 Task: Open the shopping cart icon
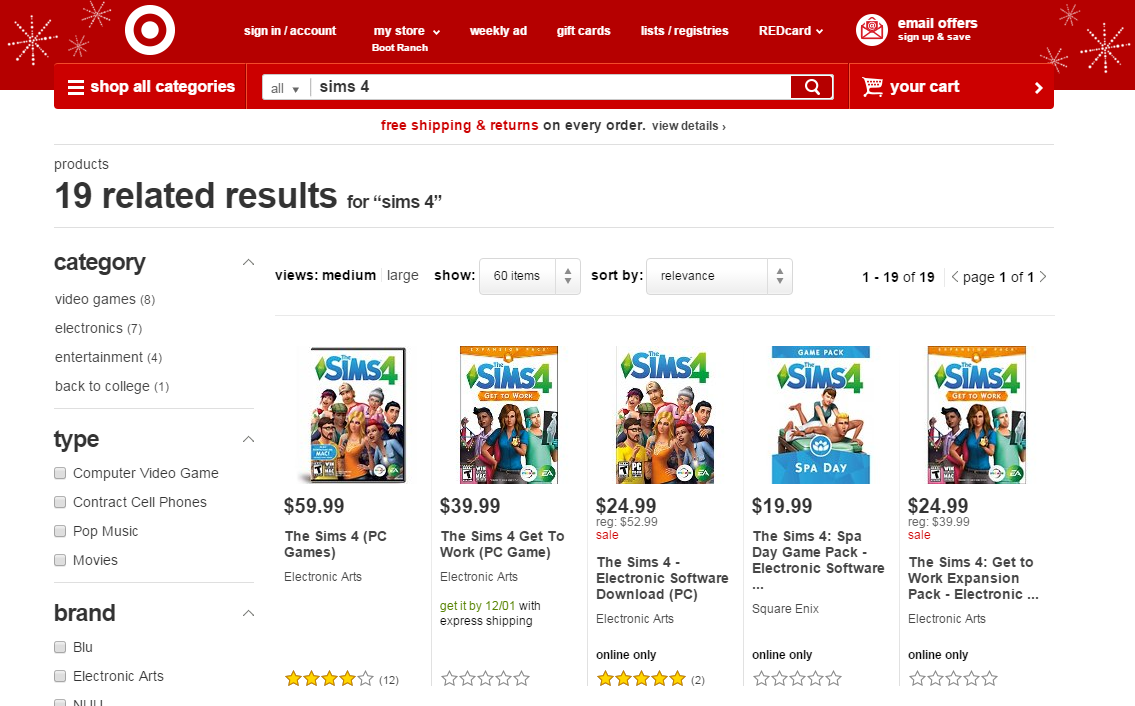click(872, 87)
